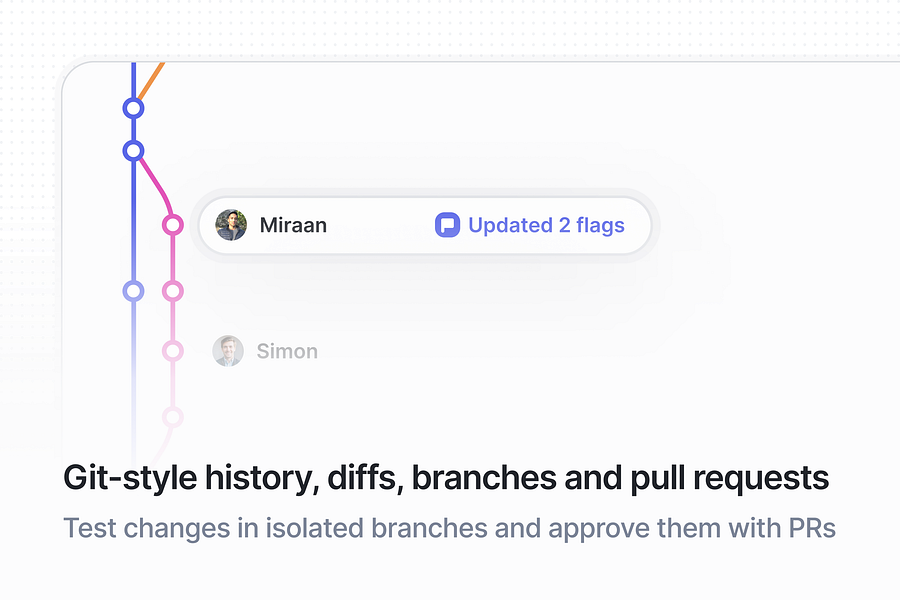This screenshot has height=600, width=900.
Task: Click the second blue commit node where pink branches off
Action: tap(133, 151)
